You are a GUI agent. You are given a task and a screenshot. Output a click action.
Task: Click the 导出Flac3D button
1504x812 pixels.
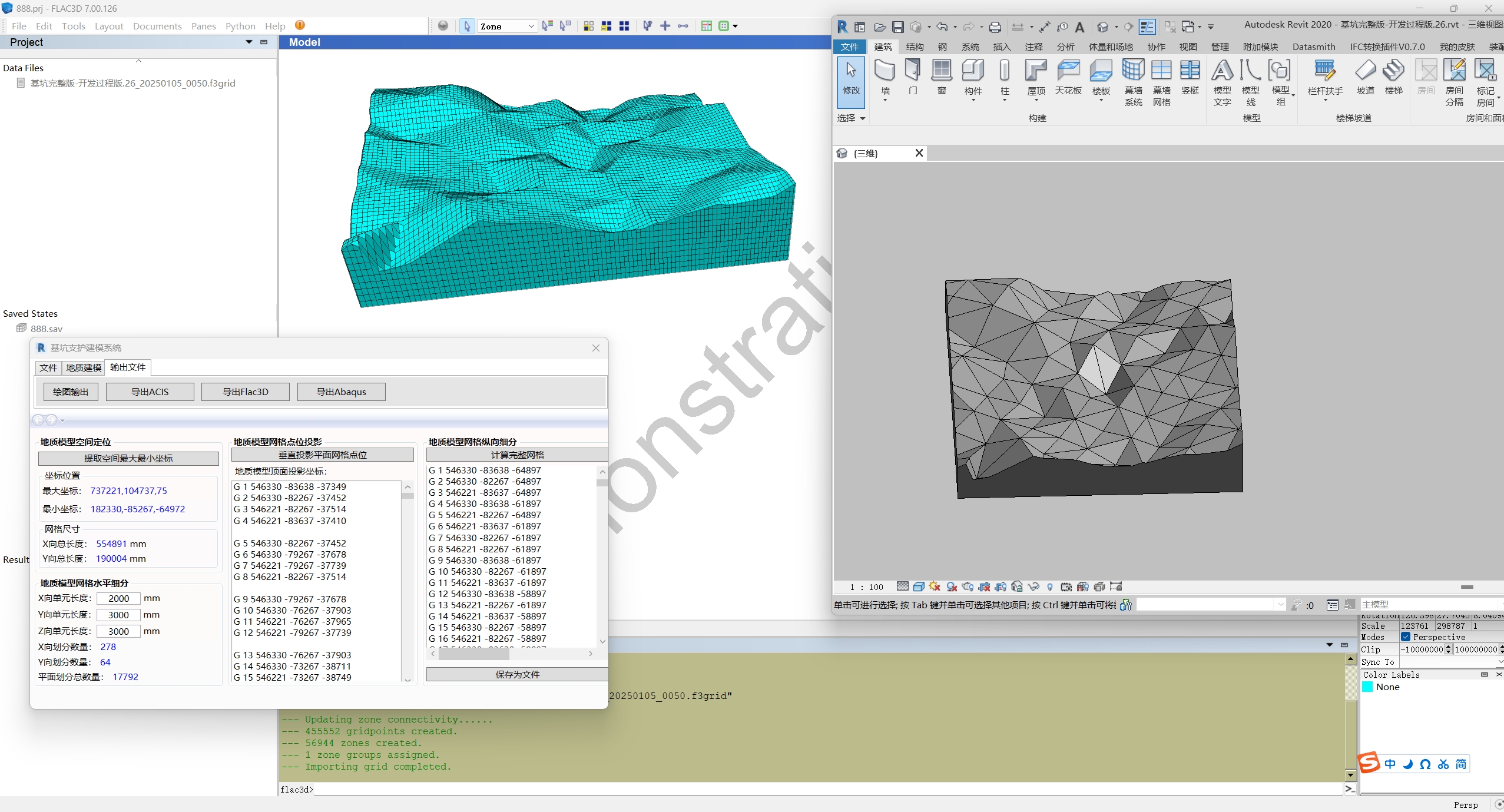(x=246, y=392)
